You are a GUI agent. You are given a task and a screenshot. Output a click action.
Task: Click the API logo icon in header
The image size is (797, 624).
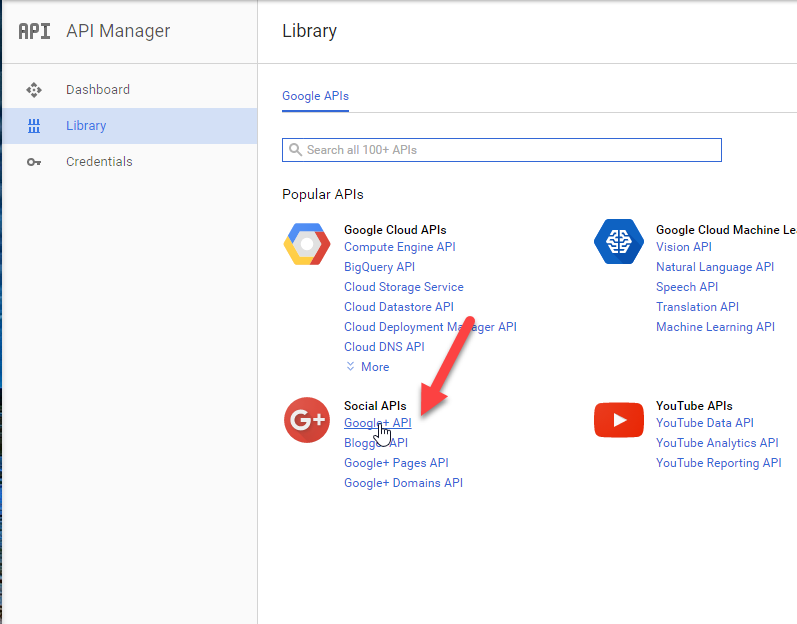point(35,31)
